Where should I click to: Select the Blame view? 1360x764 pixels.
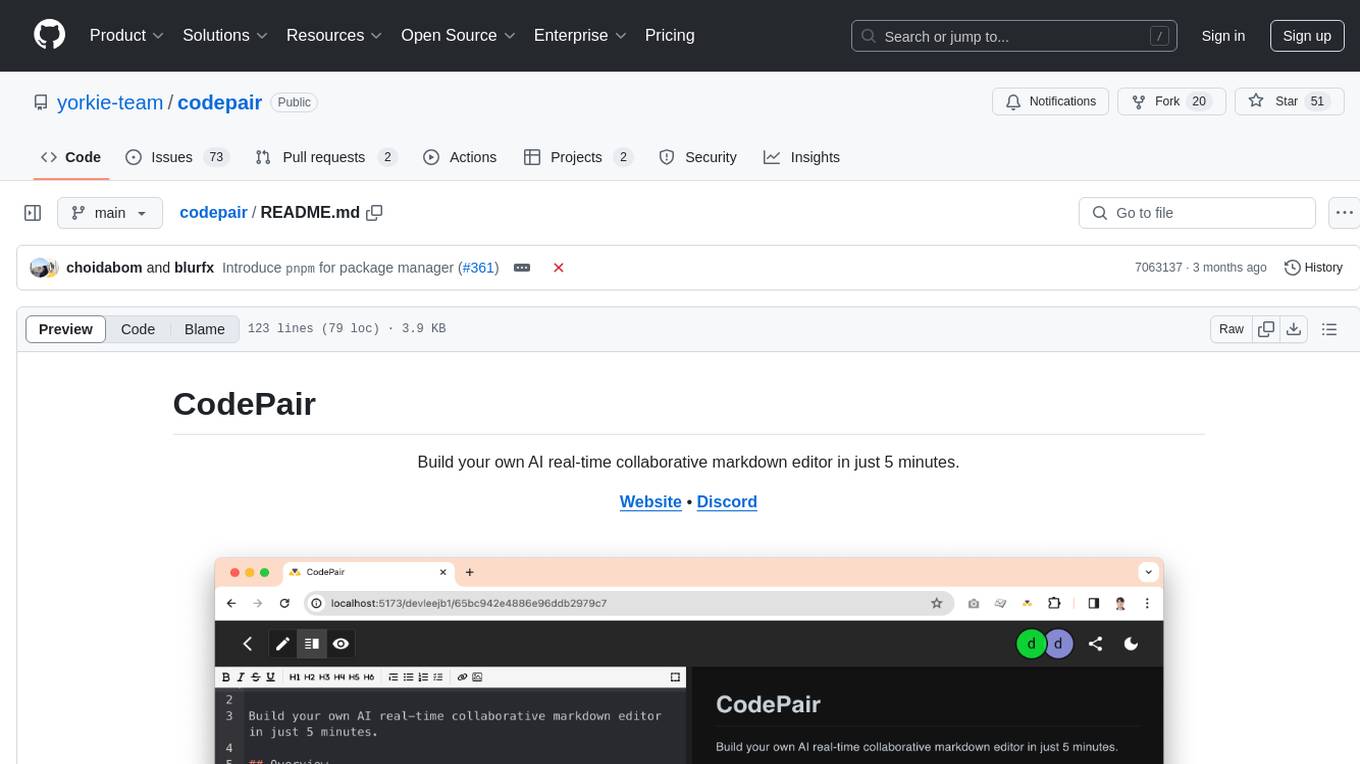[x=205, y=329]
